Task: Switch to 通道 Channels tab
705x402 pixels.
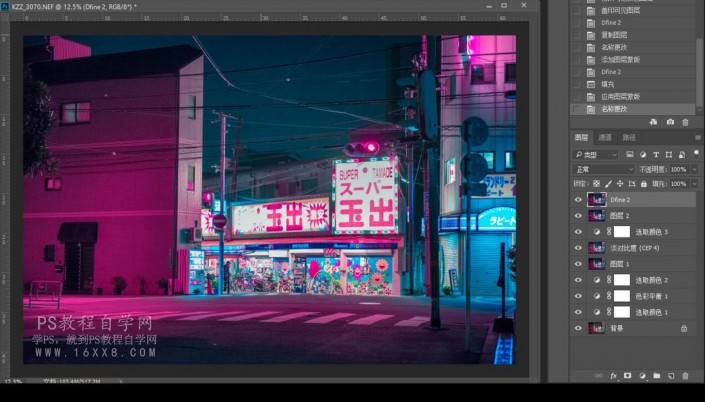Action: [x=605, y=138]
